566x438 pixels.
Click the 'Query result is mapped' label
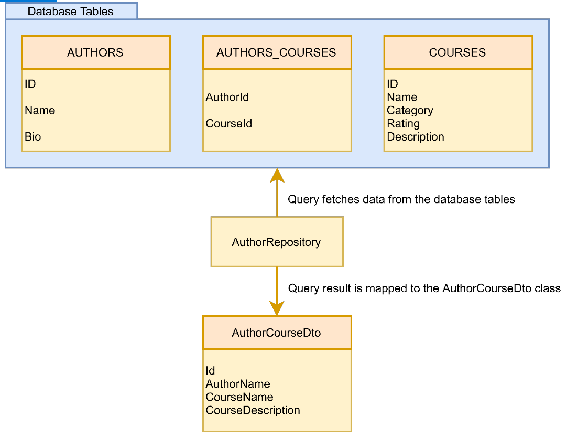coord(424,288)
